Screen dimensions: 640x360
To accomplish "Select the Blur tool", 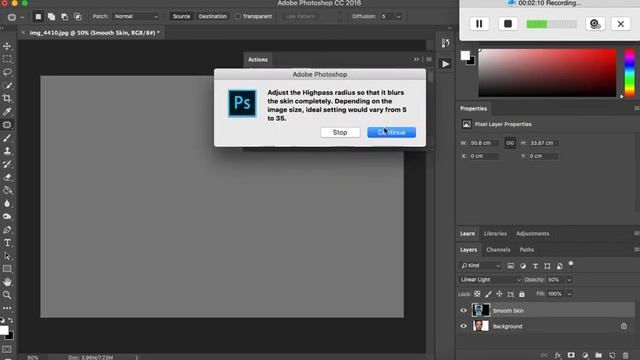I will 7,203.
